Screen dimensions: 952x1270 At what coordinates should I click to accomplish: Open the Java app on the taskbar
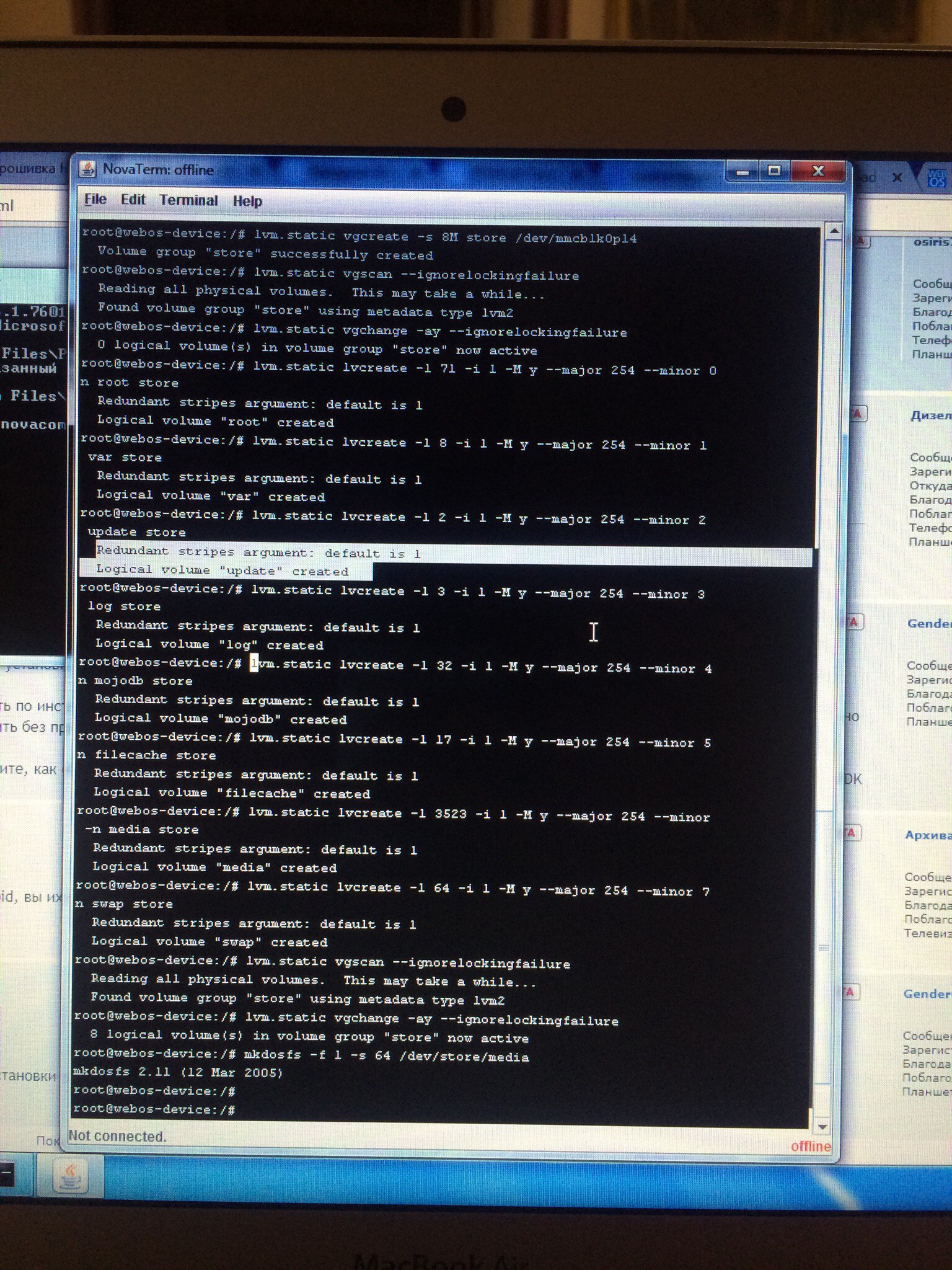tap(70, 1175)
